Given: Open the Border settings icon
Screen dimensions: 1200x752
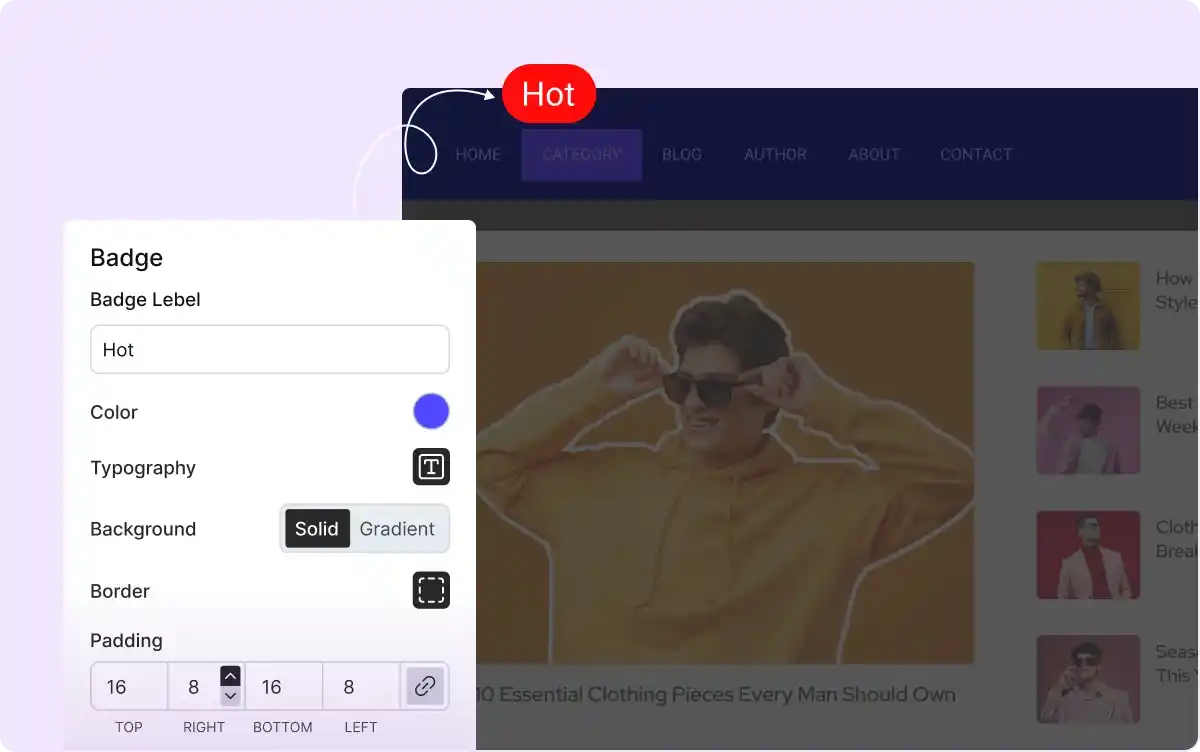Looking at the screenshot, I should click(x=431, y=590).
